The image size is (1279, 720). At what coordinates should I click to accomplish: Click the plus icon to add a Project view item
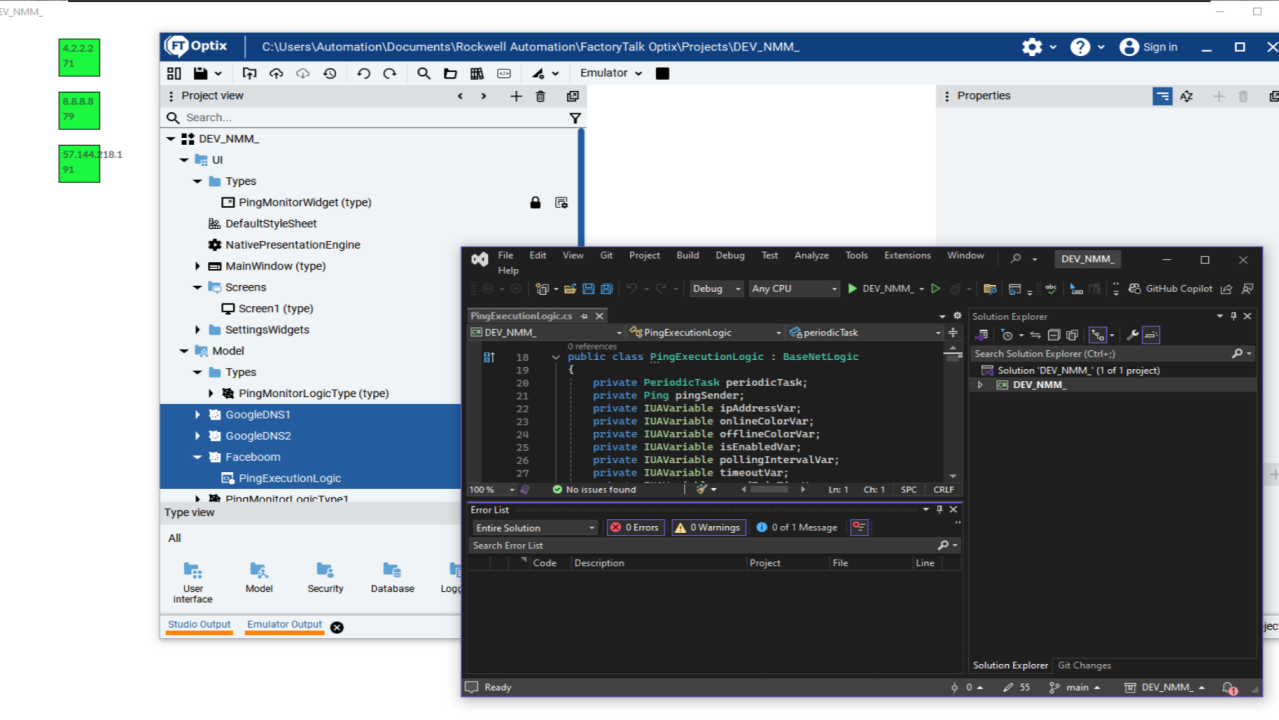click(516, 96)
